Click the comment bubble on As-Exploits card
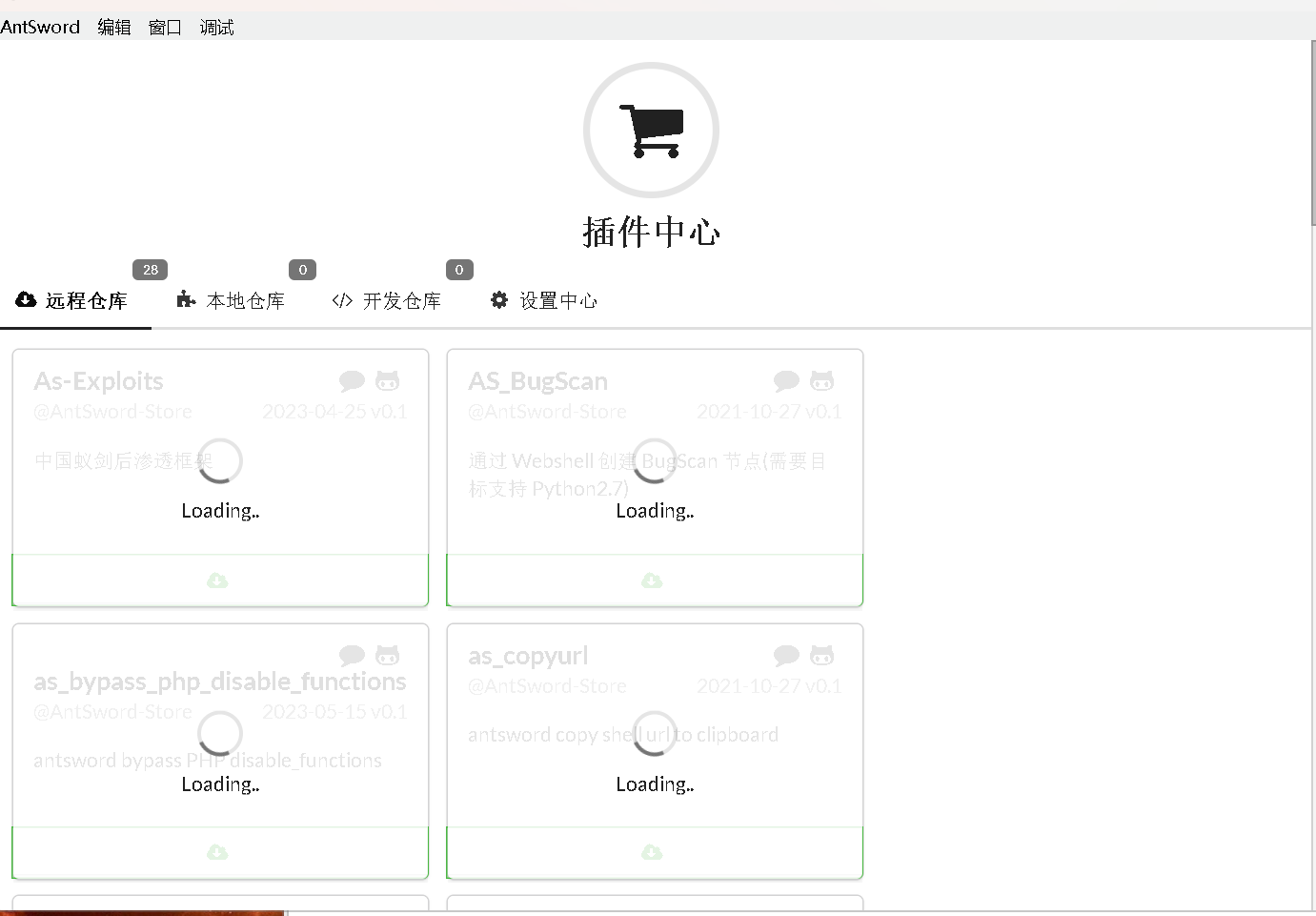 point(352,380)
